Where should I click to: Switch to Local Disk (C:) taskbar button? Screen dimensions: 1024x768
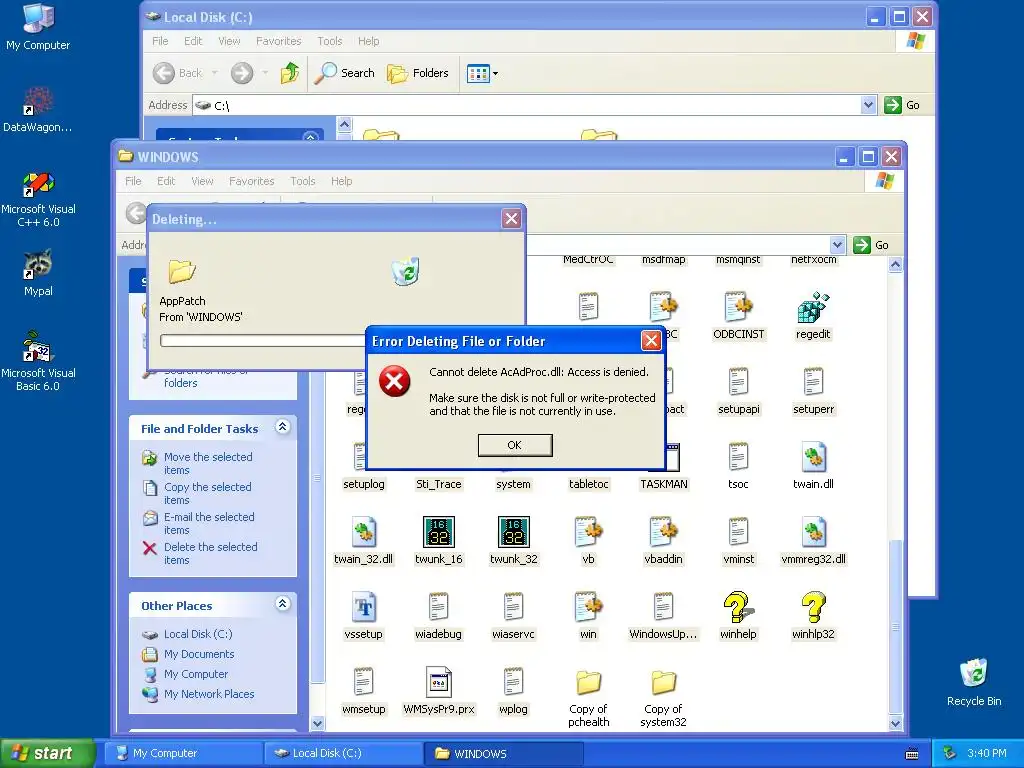pos(344,753)
